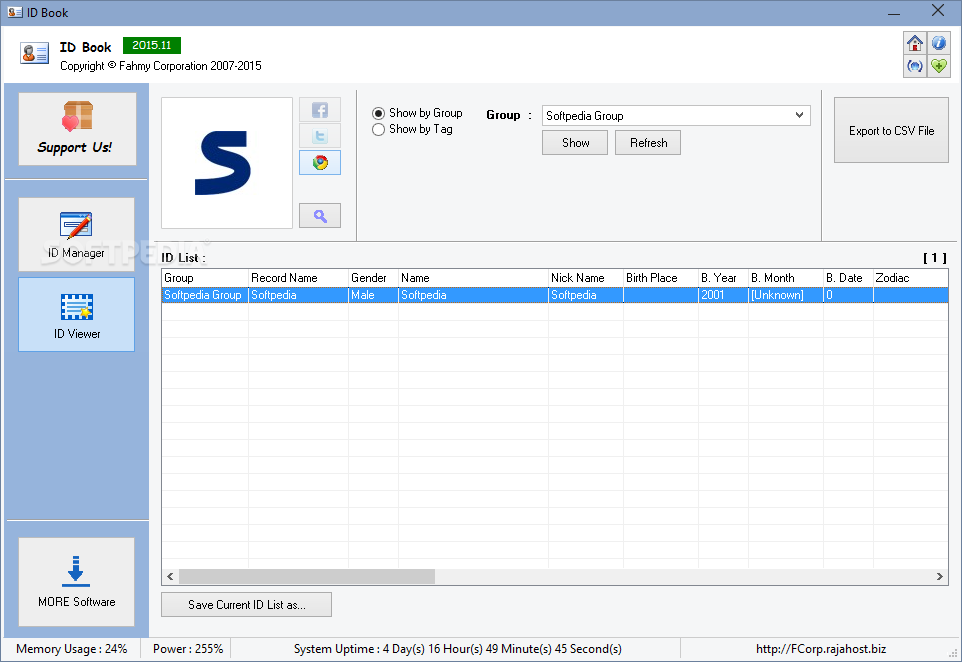Click the System Uptime status entry
The image size is (962, 662).
point(458,649)
